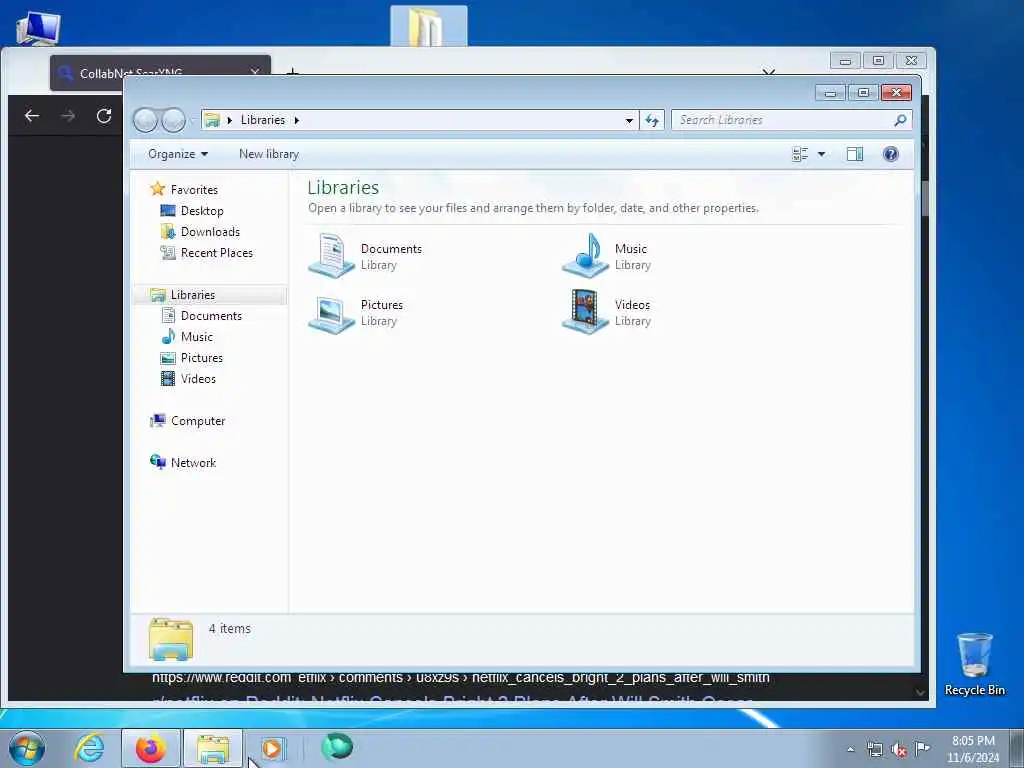Select Recycle Bin on desktop

(974, 664)
